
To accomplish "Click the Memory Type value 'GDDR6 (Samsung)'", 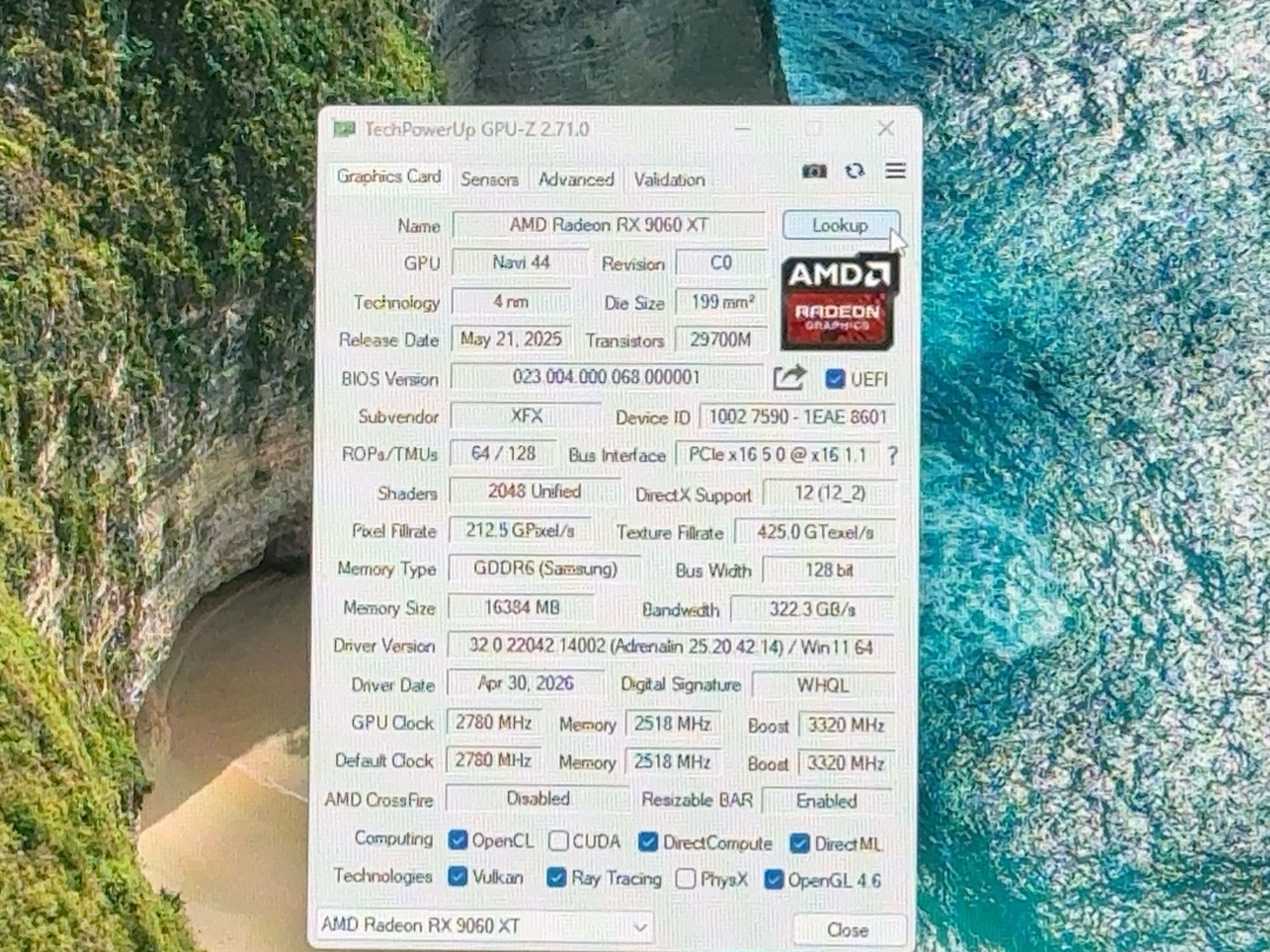I will point(545,569).
